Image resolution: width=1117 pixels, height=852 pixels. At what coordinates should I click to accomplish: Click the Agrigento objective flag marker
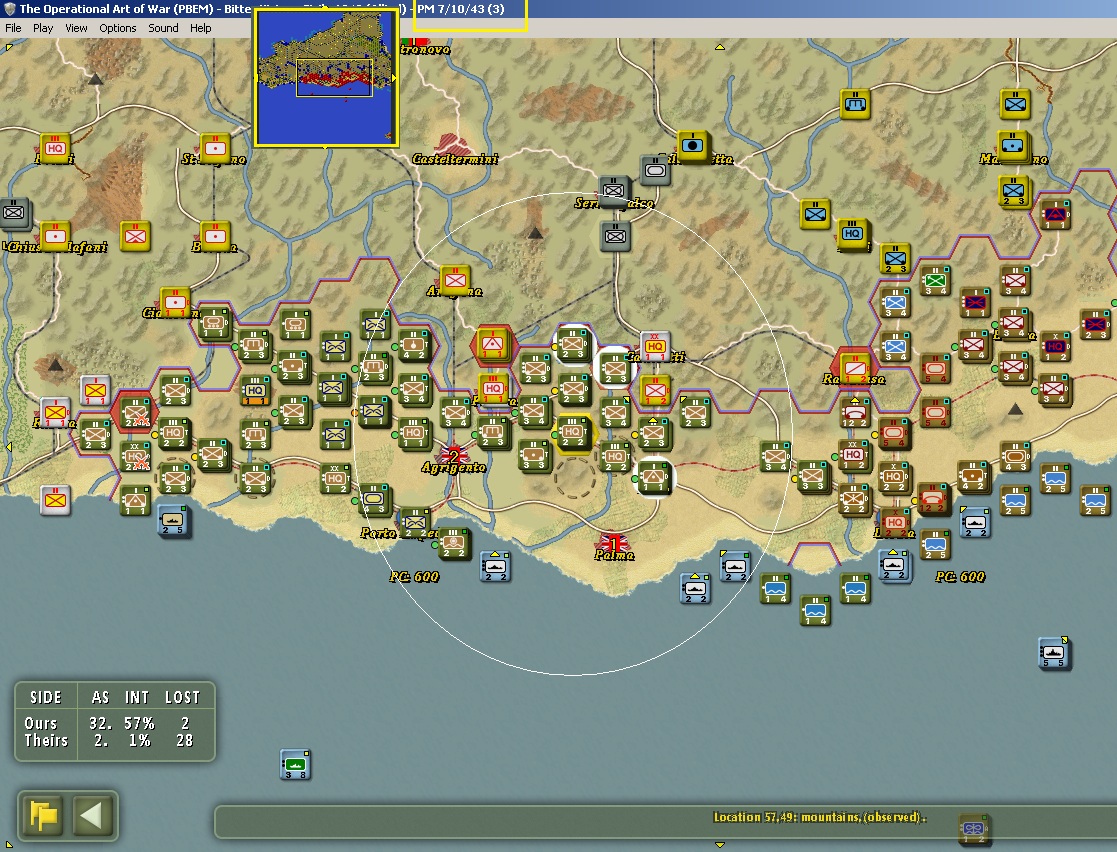(454, 455)
